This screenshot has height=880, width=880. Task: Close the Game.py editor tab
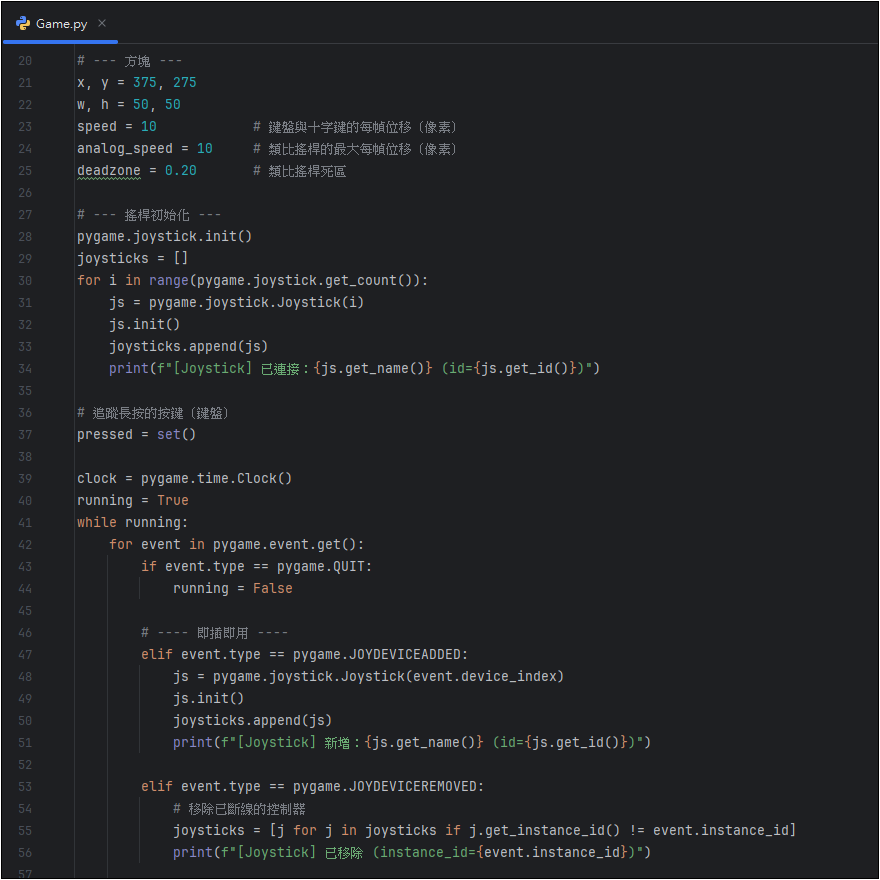pyautogui.click(x=102, y=23)
